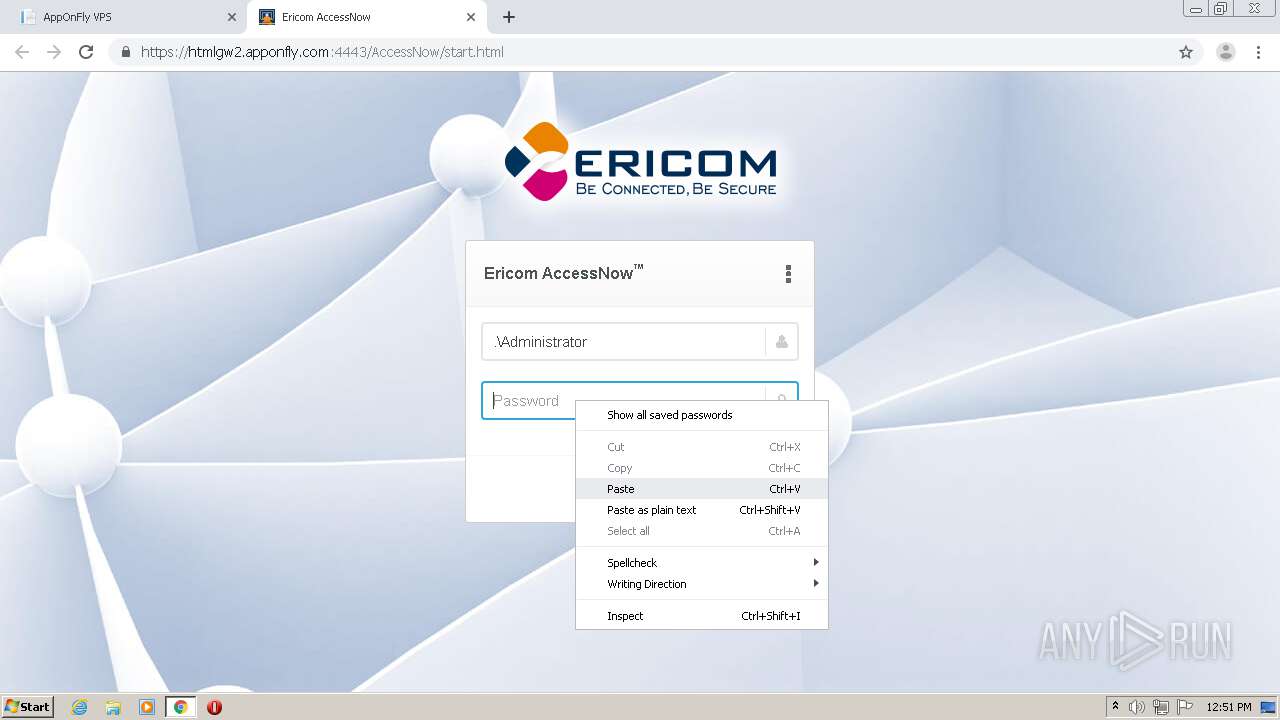The image size is (1280, 720).
Task: Select Paste from the context menu
Action: point(702,489)
